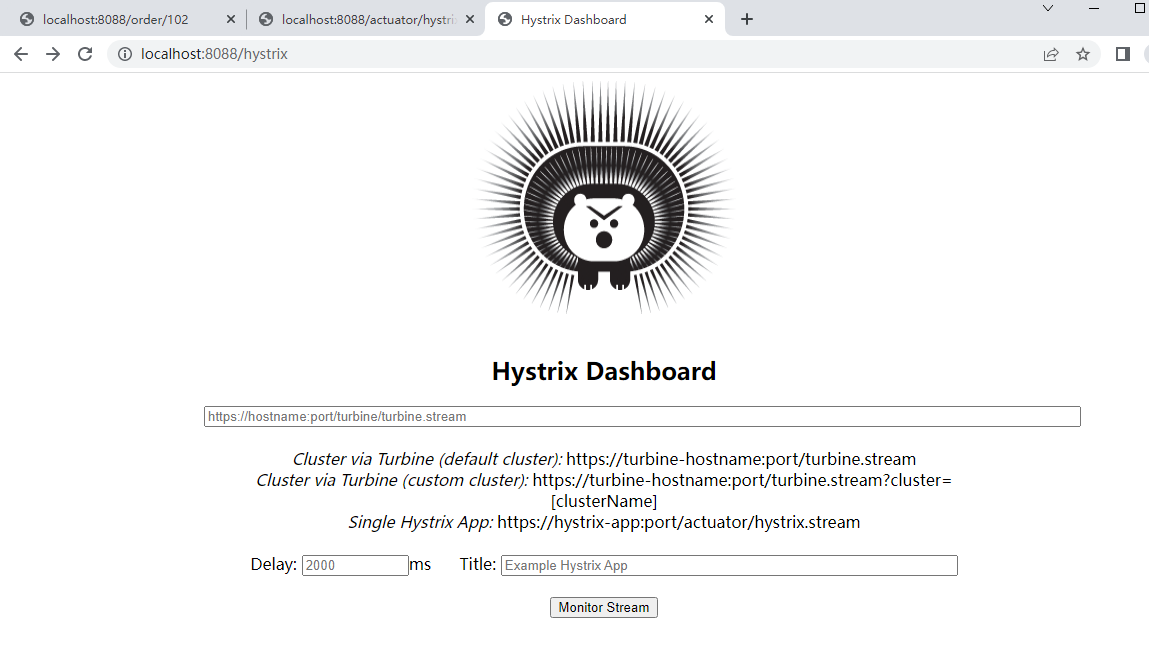Click the default cluster Turbine example URL
Image resolution: width=1149 pixels, height=647 pixels.
[741, 459]
